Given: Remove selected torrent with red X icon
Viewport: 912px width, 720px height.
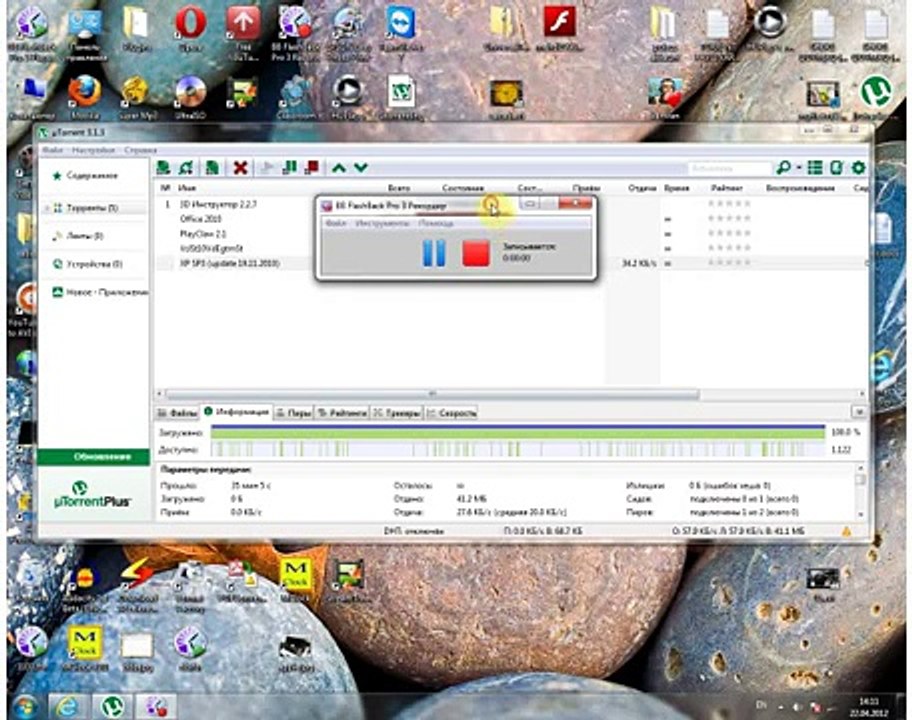Looking at the screenshot, I should 240,168.
